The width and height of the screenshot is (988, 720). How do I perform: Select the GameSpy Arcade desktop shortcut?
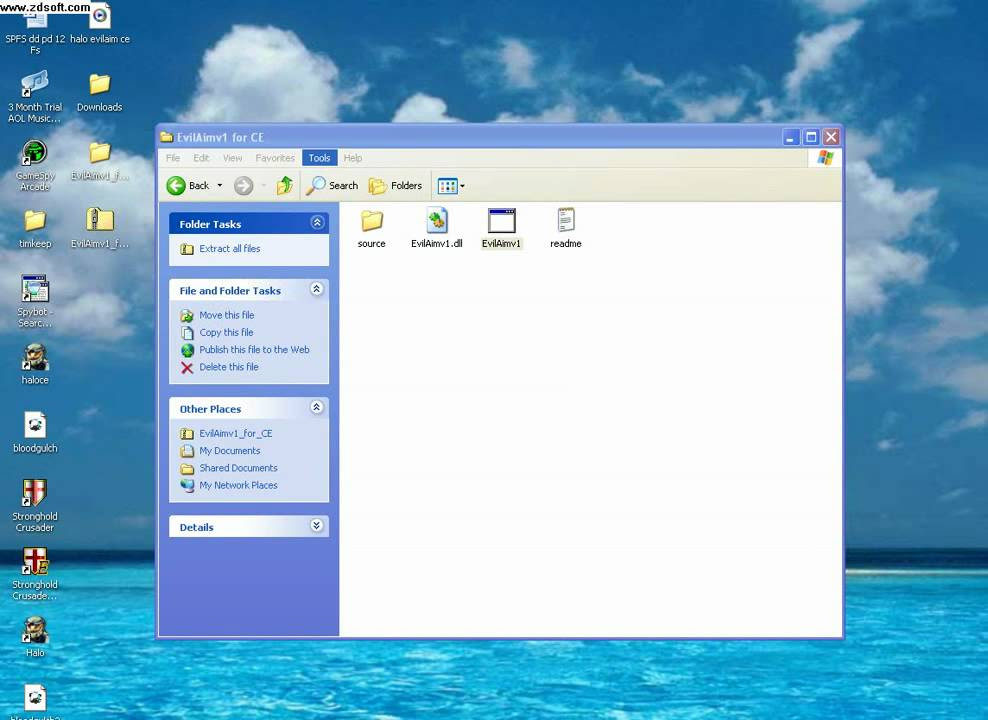point(35,165)
